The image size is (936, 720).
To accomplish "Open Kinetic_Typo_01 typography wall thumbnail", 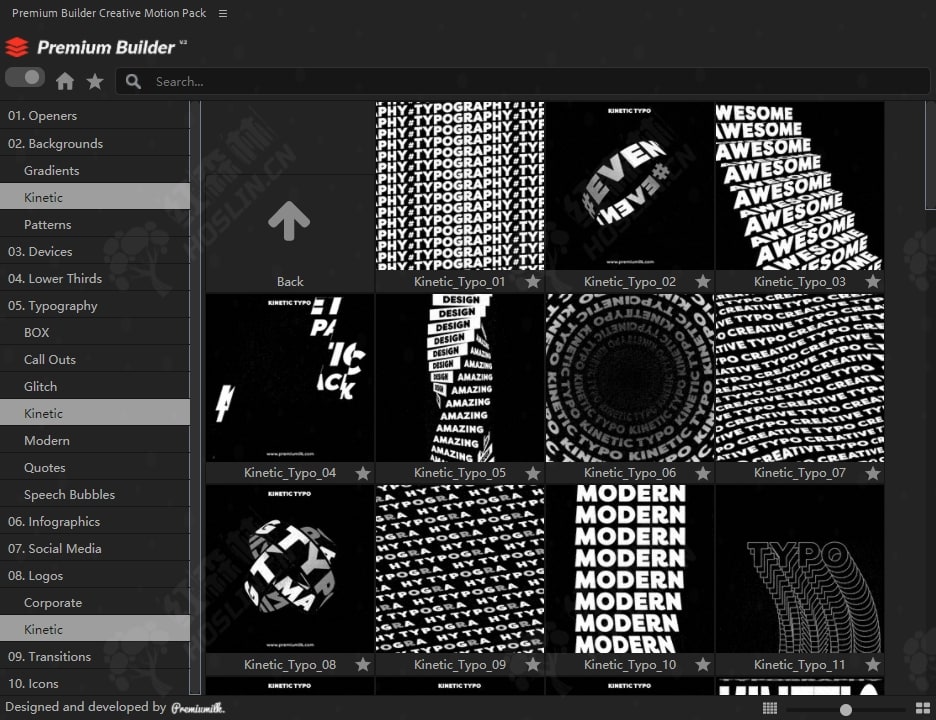I will (x=460, y=186).
